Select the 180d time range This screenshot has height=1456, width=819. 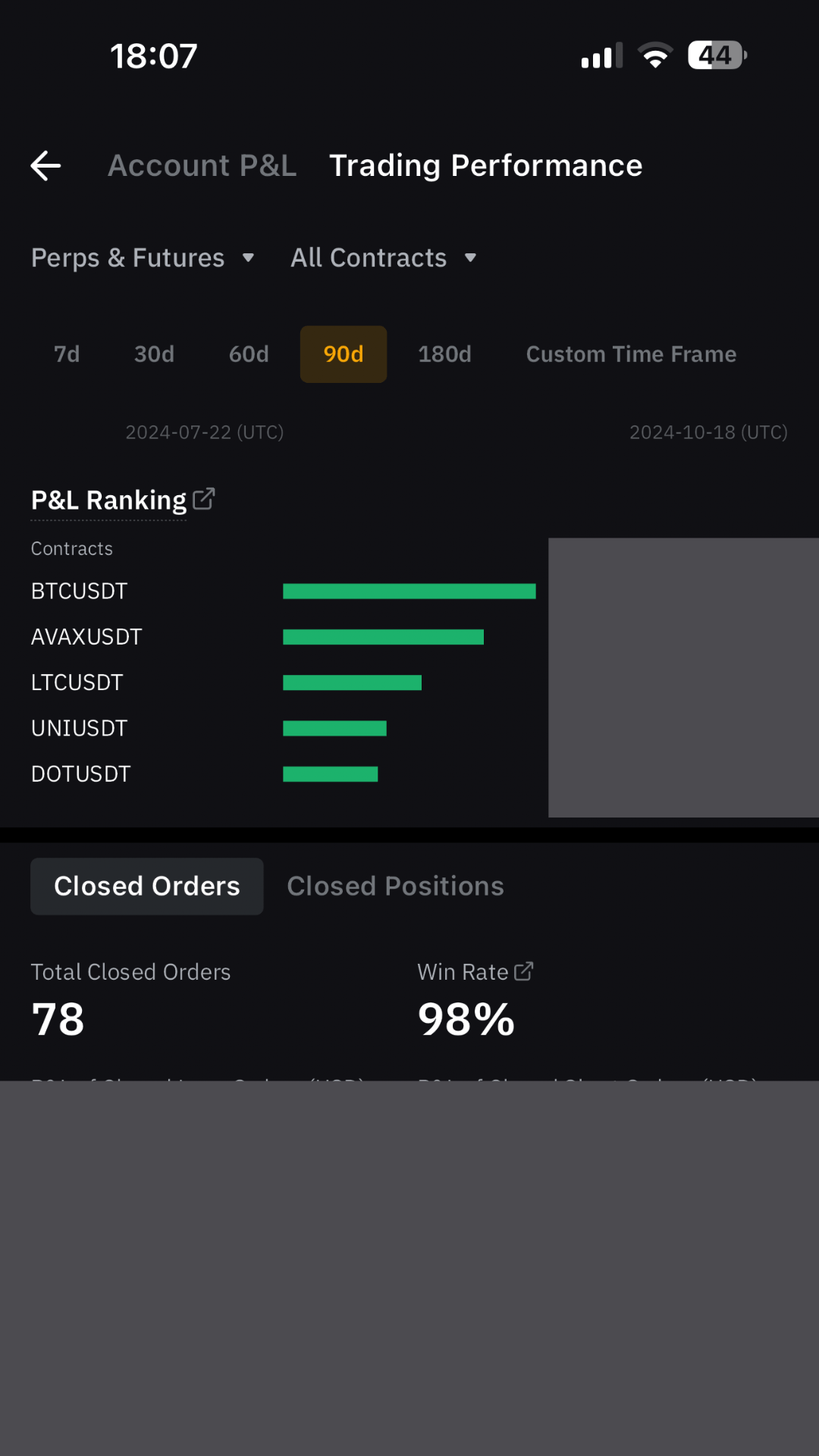tap(444, 354)
